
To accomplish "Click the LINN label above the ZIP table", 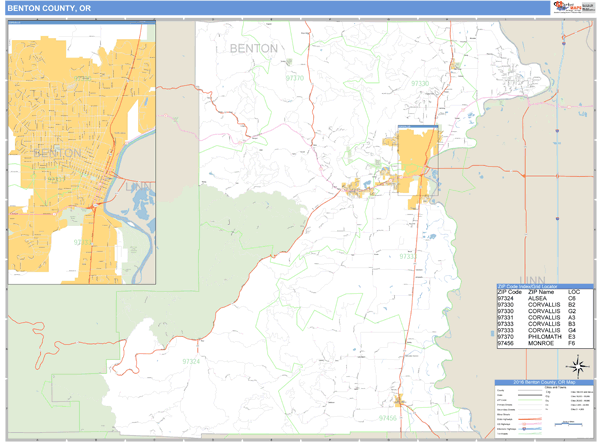I will click(532, 280).
